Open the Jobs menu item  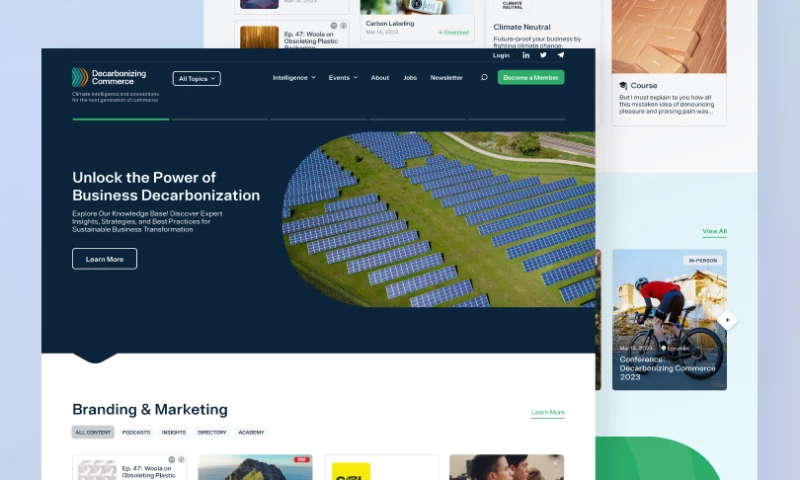[x=410, y=78]
